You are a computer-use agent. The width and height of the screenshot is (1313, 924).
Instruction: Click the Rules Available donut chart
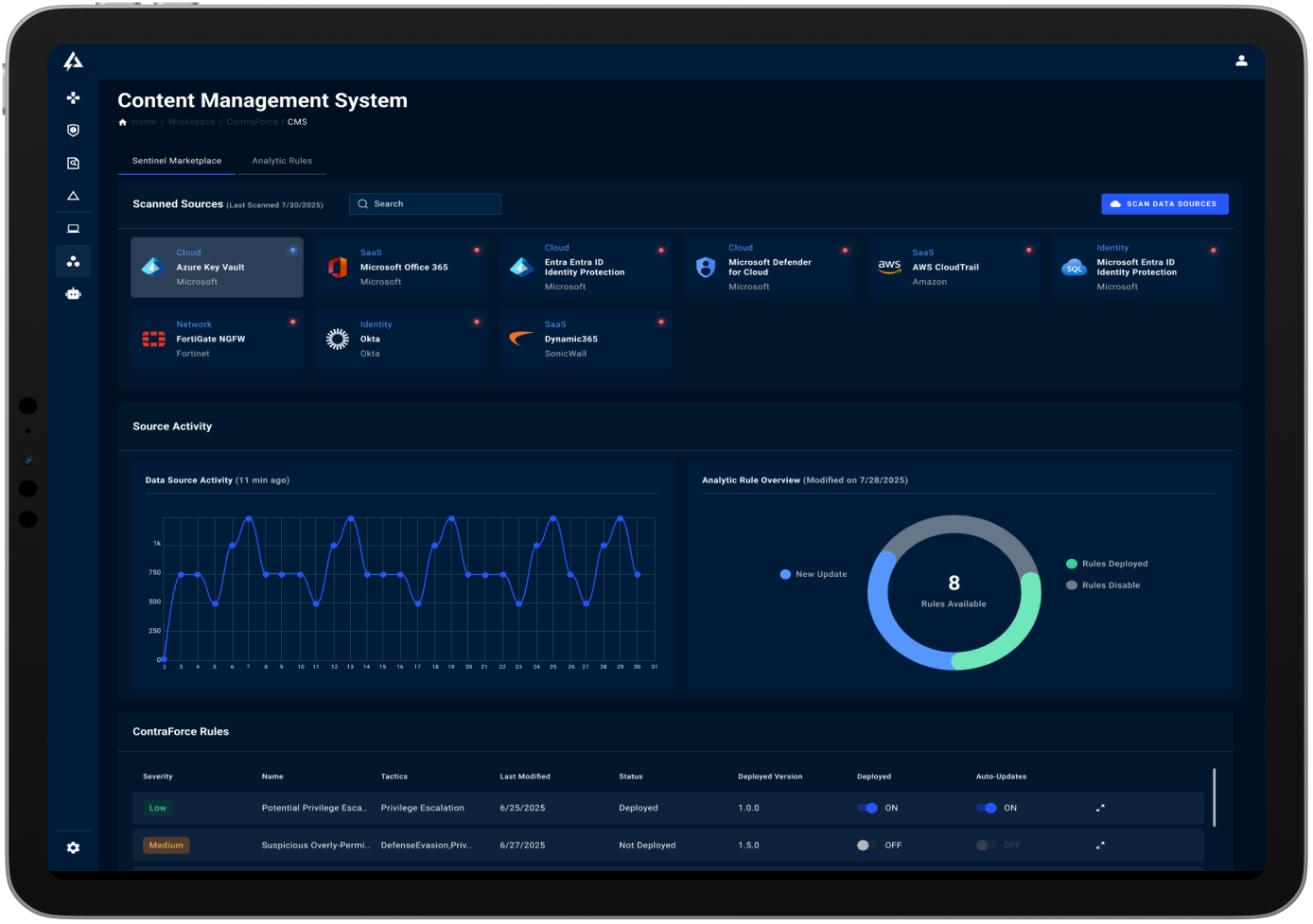pos(954,592)
